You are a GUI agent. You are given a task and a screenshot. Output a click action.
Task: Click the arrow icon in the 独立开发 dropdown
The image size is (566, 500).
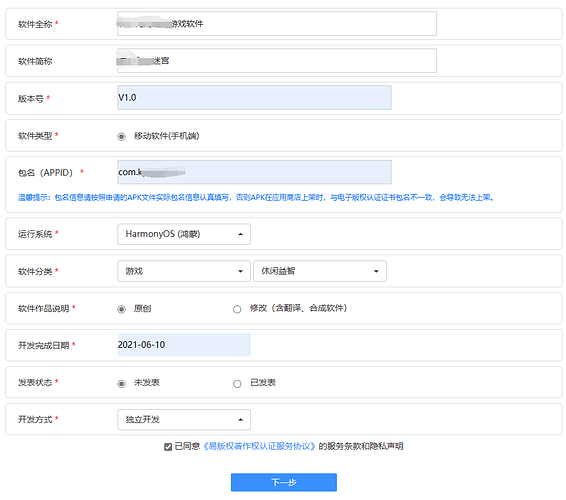point(240,420)
